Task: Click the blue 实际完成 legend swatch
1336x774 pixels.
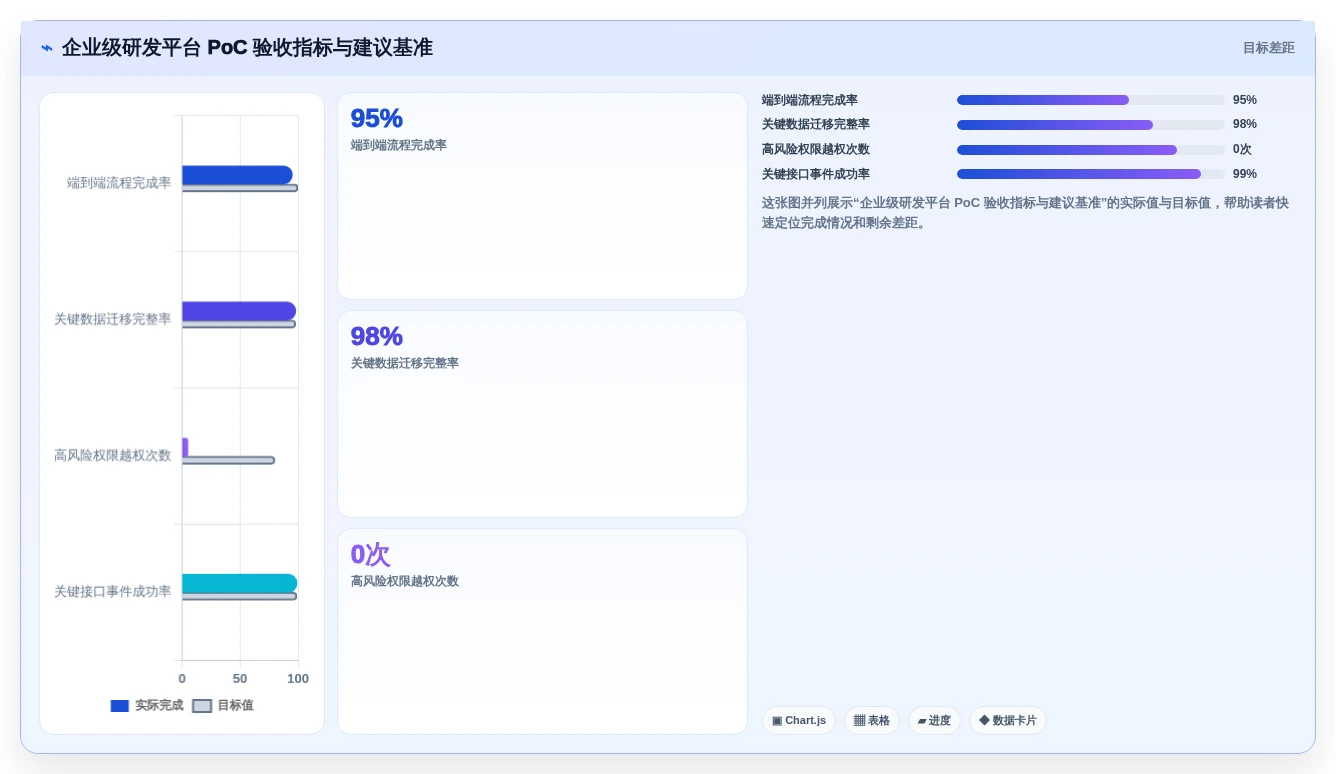Action: pyautogui.click(x=120, y=706)
